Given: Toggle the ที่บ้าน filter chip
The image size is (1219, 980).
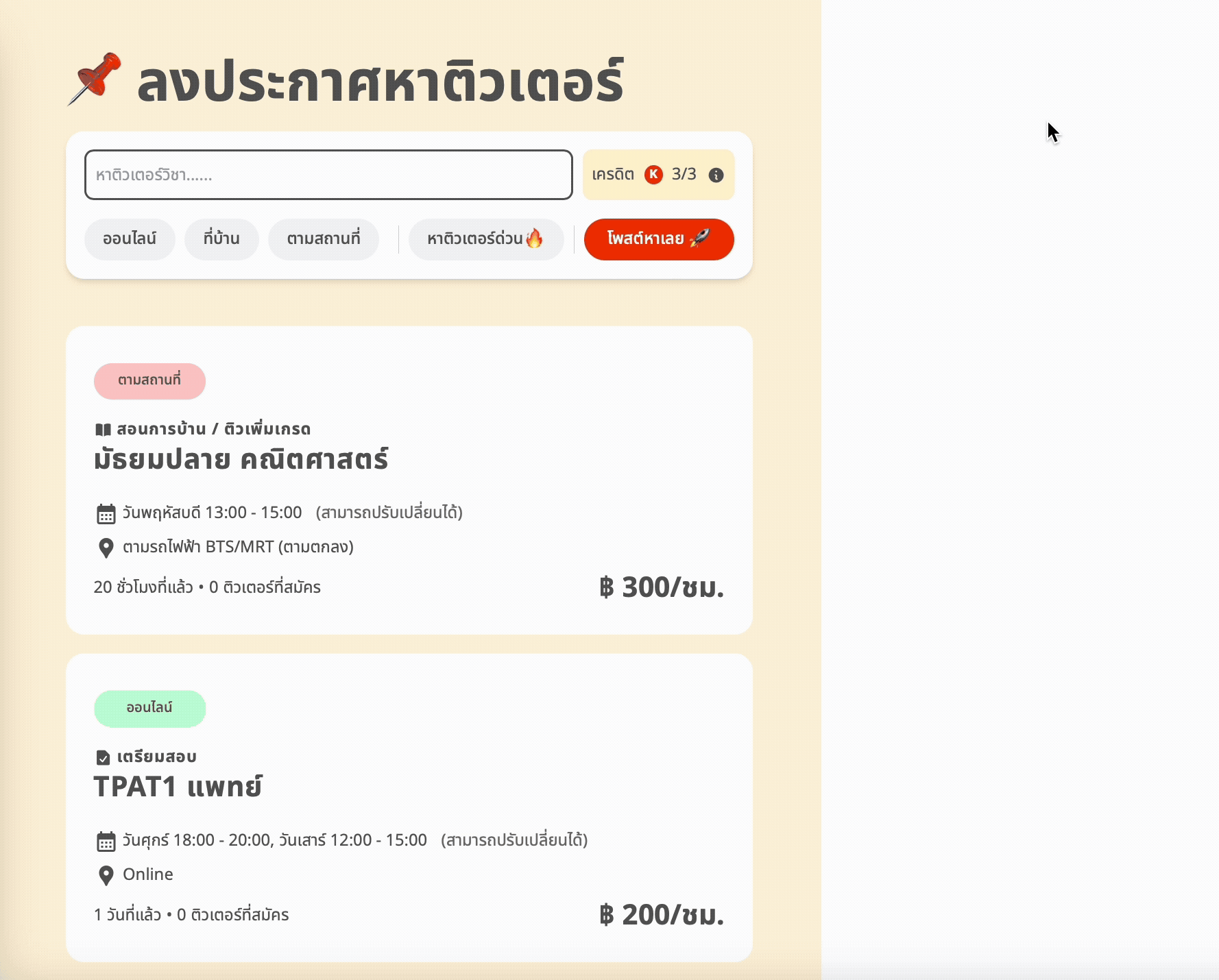Looking at the screenshot, I should (x=221, y=239).
